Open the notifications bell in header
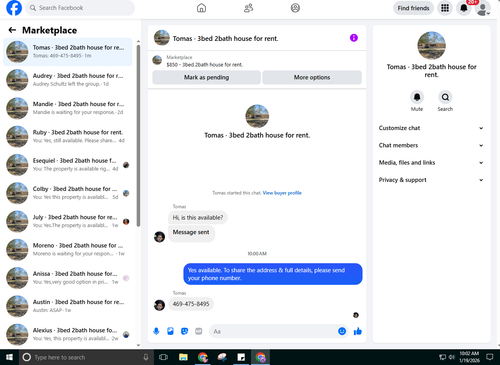 464,8
